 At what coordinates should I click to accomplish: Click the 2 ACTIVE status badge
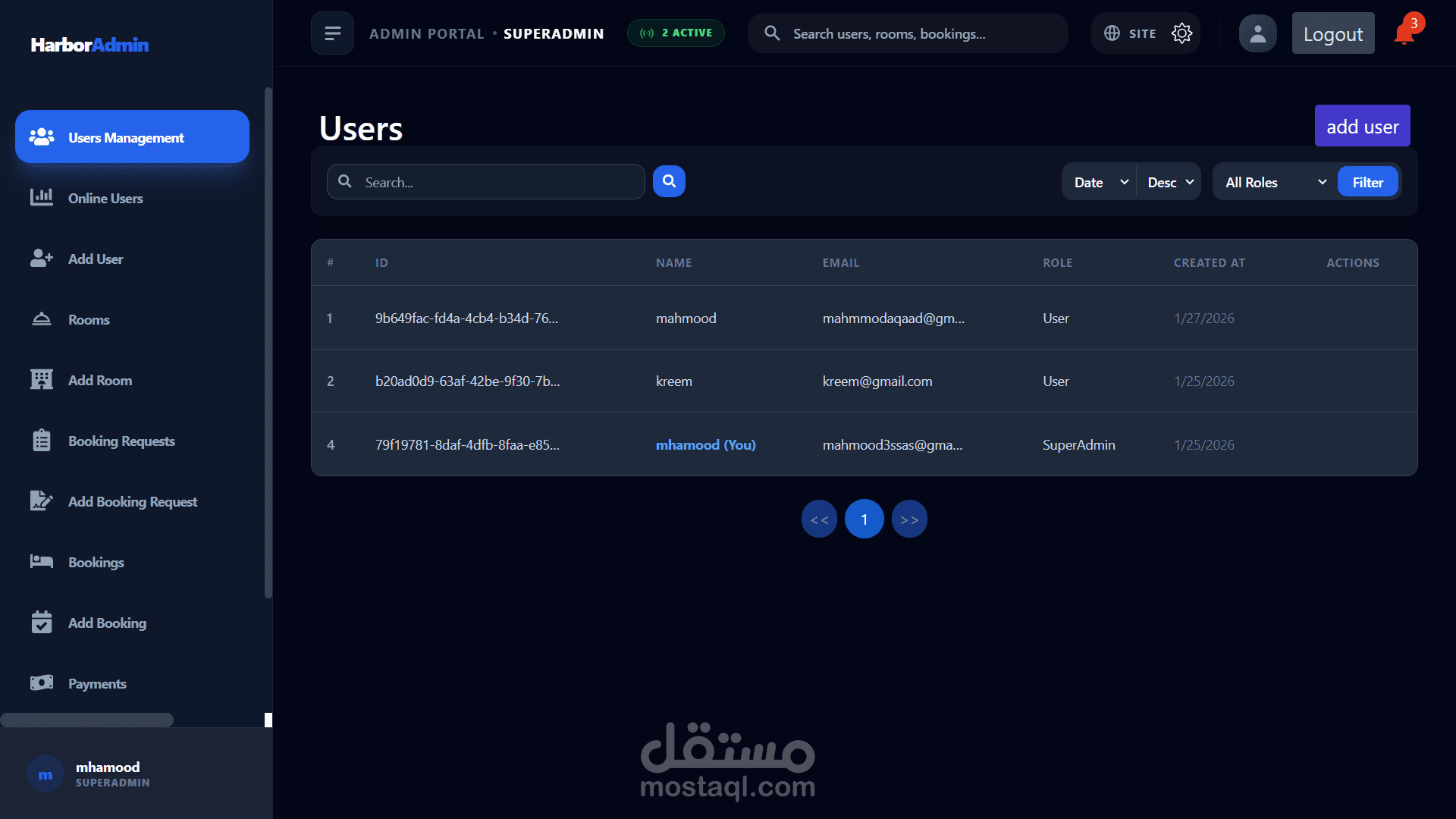pyautogui.click(x=676, y=33)
